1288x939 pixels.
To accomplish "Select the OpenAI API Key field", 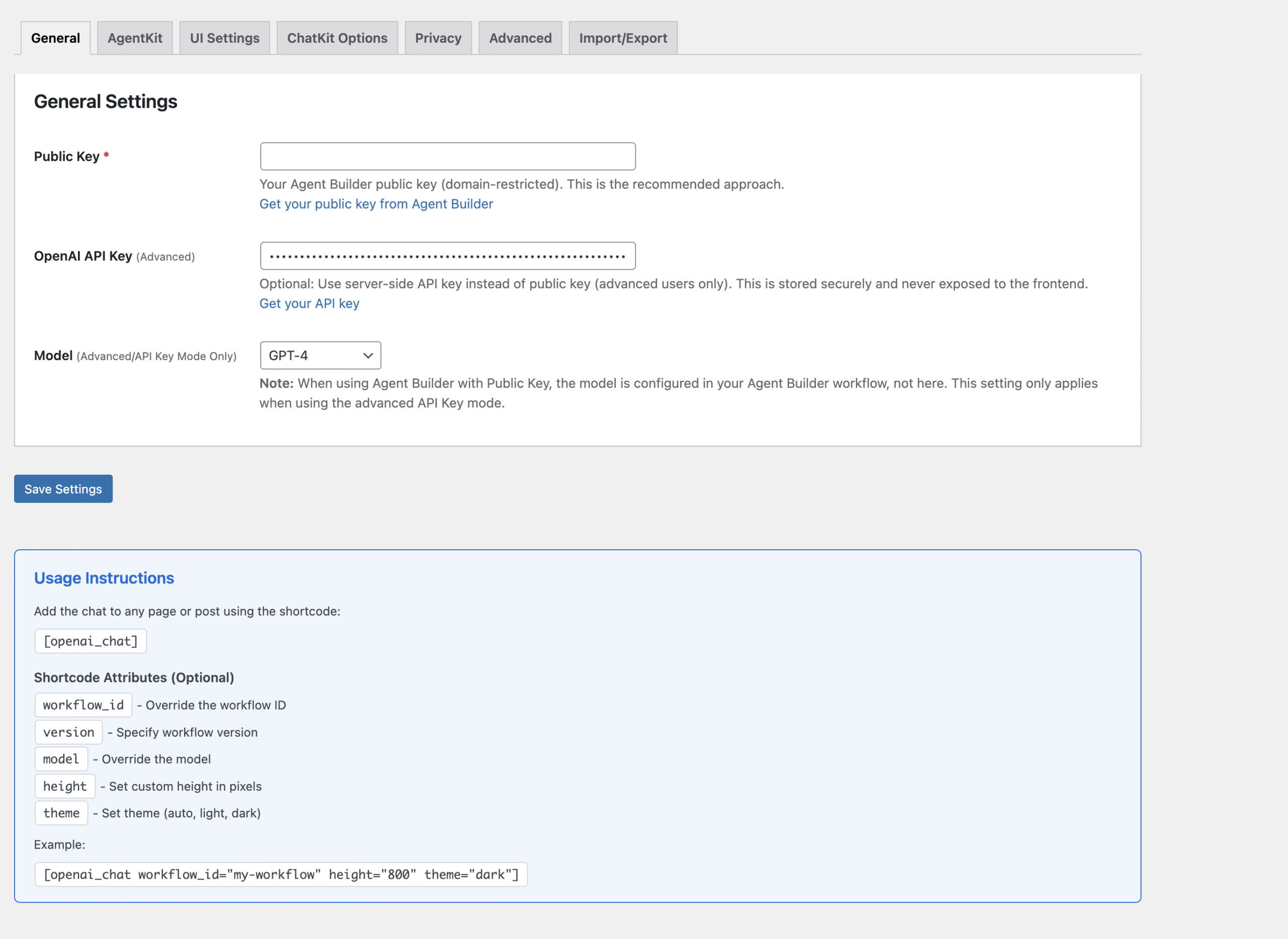I will click(447, 256).
